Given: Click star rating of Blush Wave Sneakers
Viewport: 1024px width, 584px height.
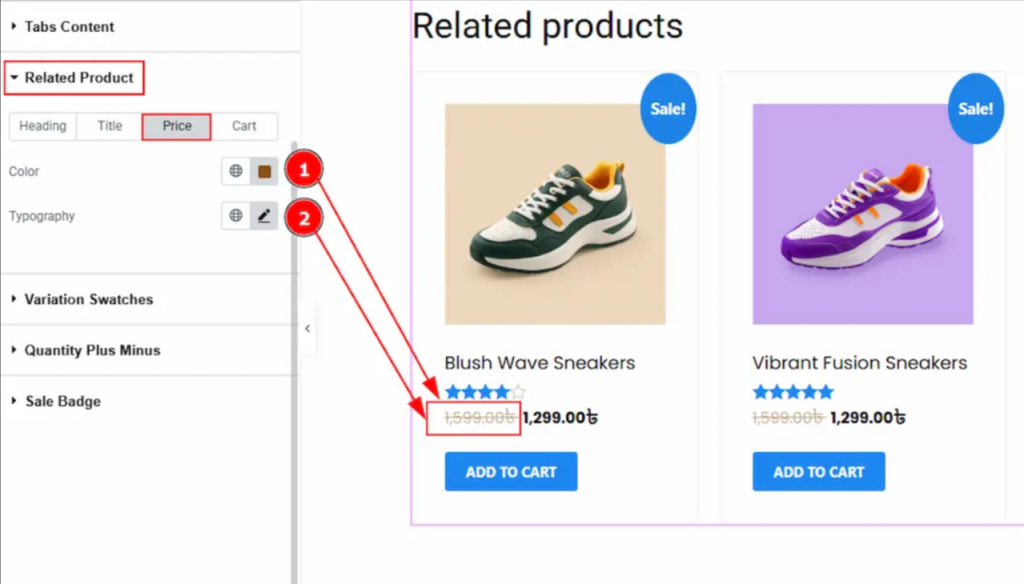Looking at the screenshot, I should tap(485, 392).
